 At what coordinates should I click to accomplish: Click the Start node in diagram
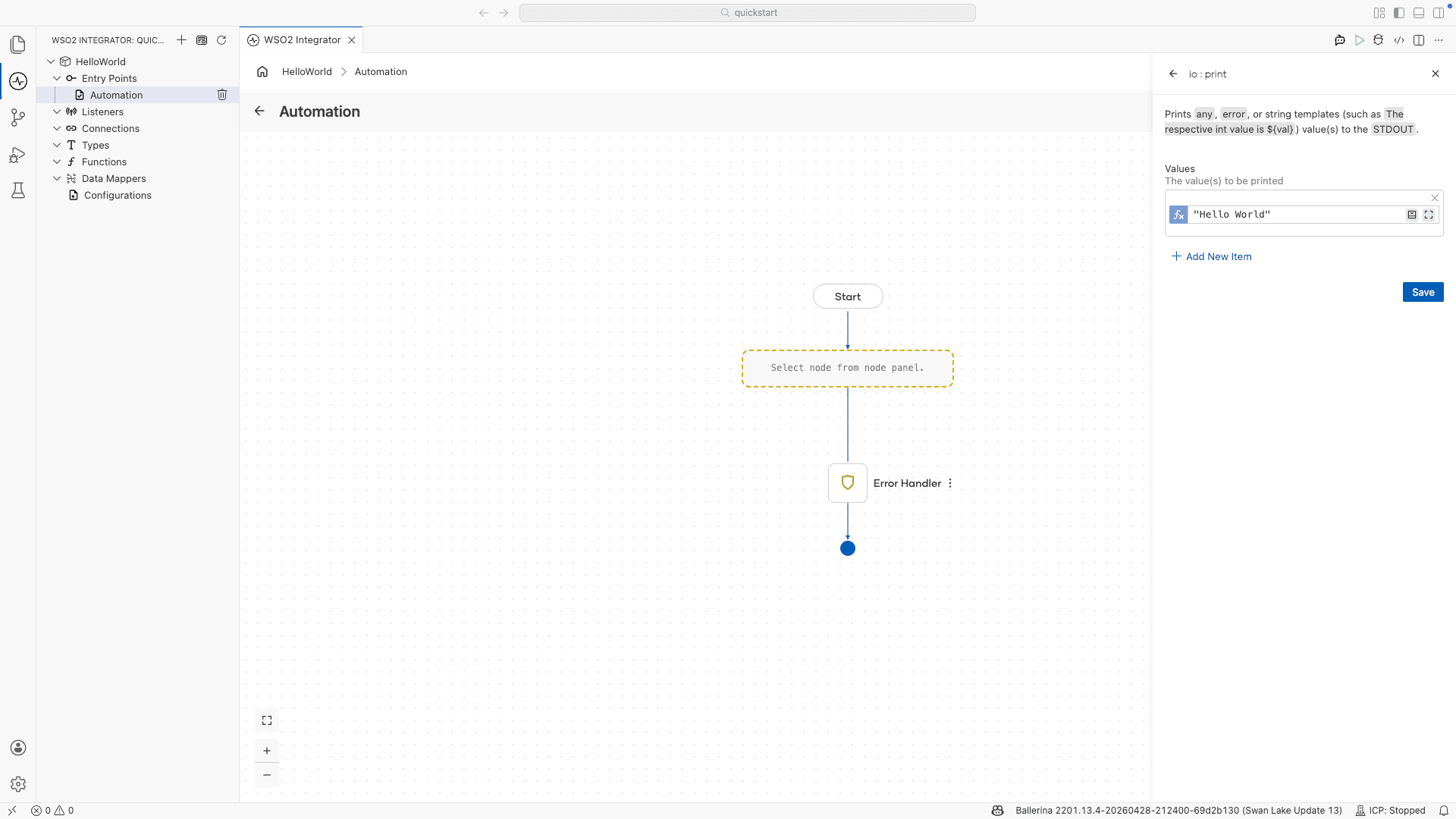point(848,297)
